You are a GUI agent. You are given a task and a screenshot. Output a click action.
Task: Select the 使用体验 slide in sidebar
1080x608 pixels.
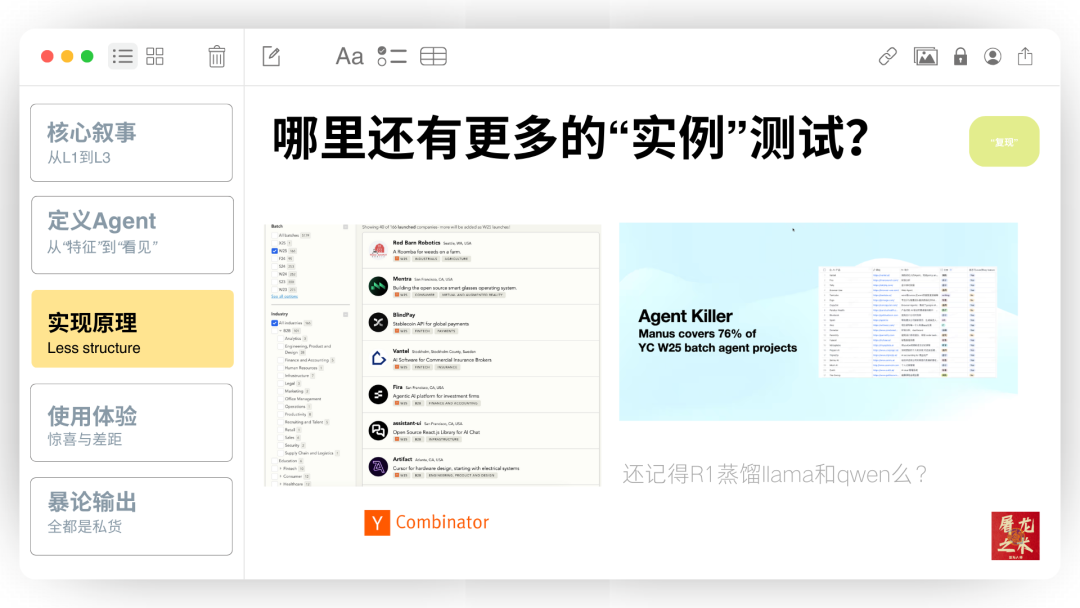tap(131, 422)
